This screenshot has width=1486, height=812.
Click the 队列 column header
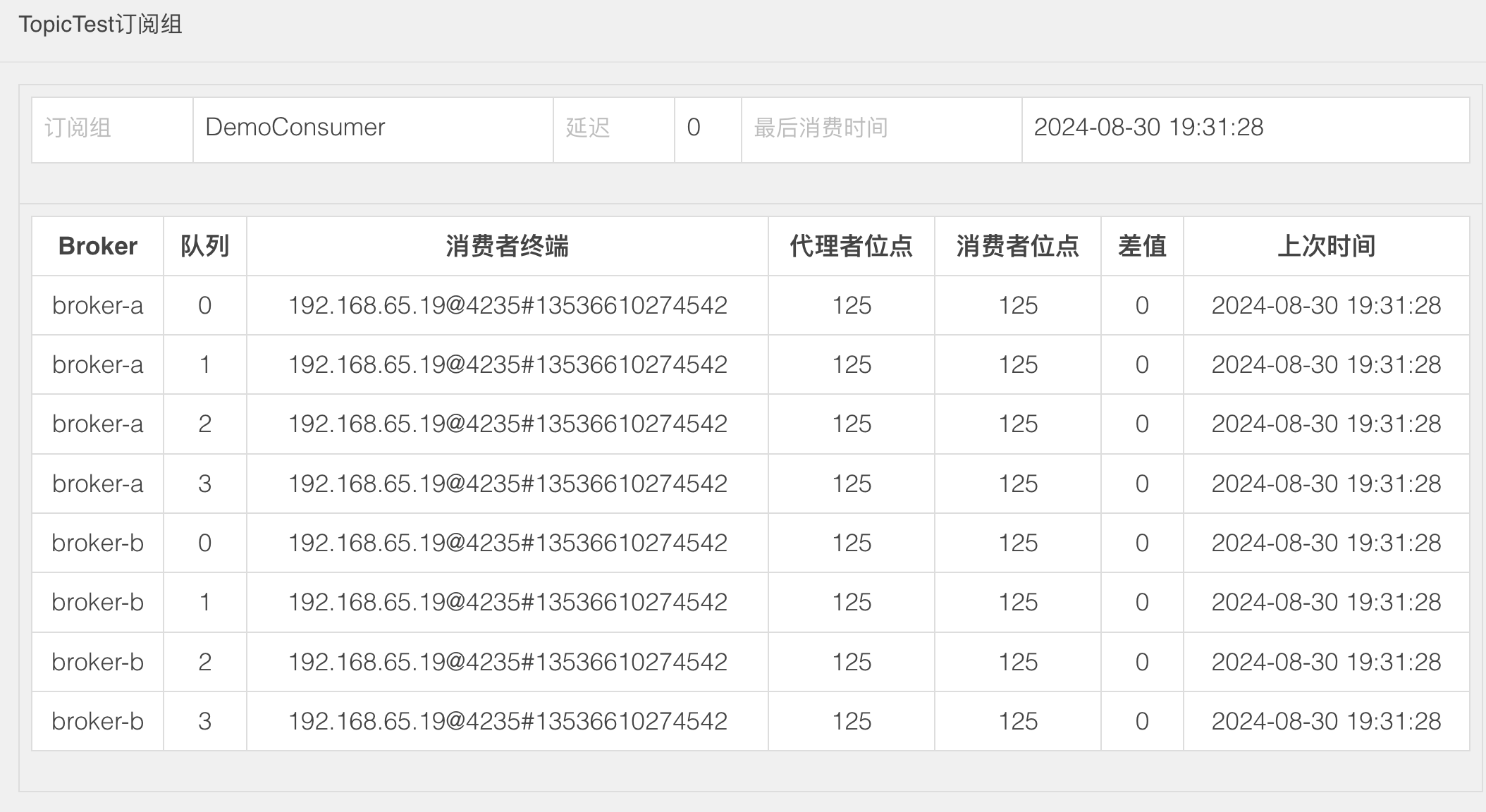pos(204,246)
